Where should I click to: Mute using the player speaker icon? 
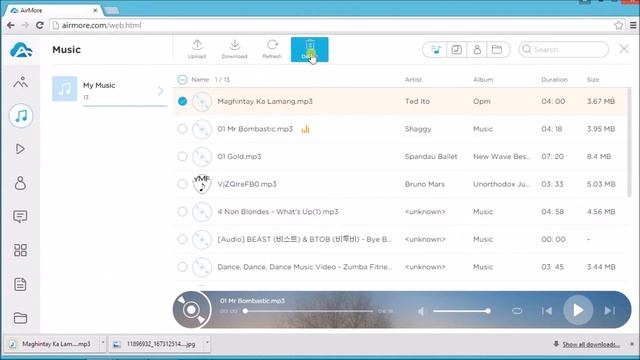click(422, 311)
